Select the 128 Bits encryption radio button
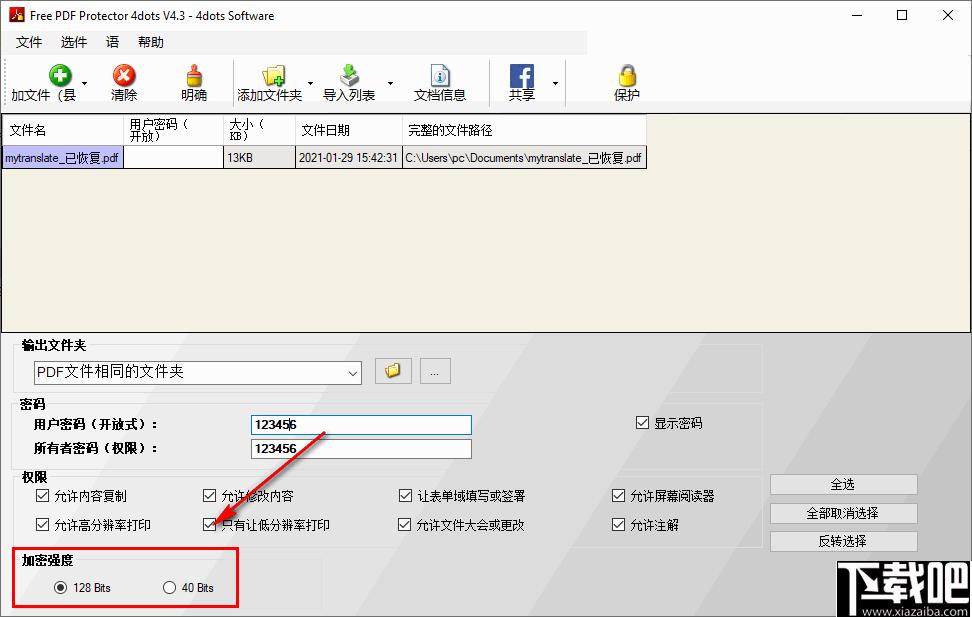Image resolution: width=972 pixels, height=617 pixels. (x=60, y=587)
